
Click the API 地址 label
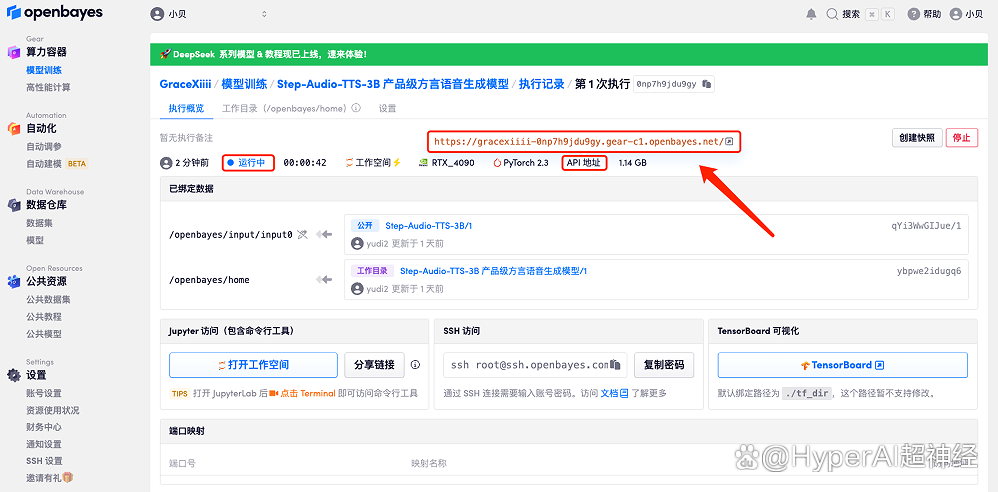click(x=584, y=163)
